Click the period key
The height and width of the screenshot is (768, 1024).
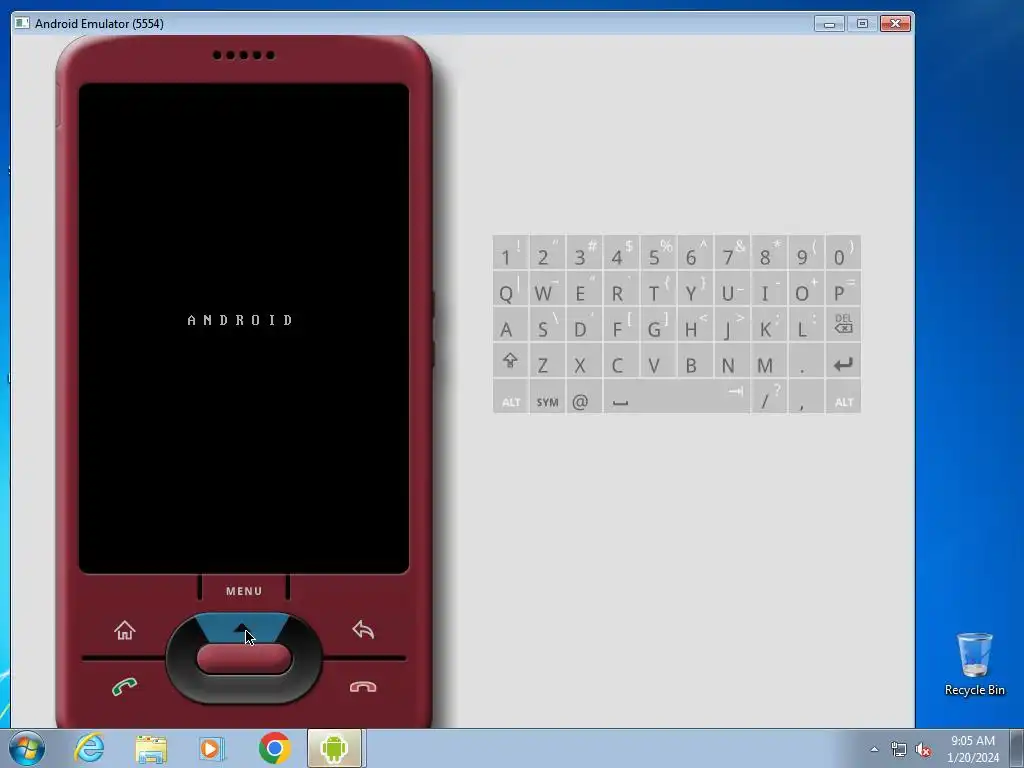tap(806, 361)
